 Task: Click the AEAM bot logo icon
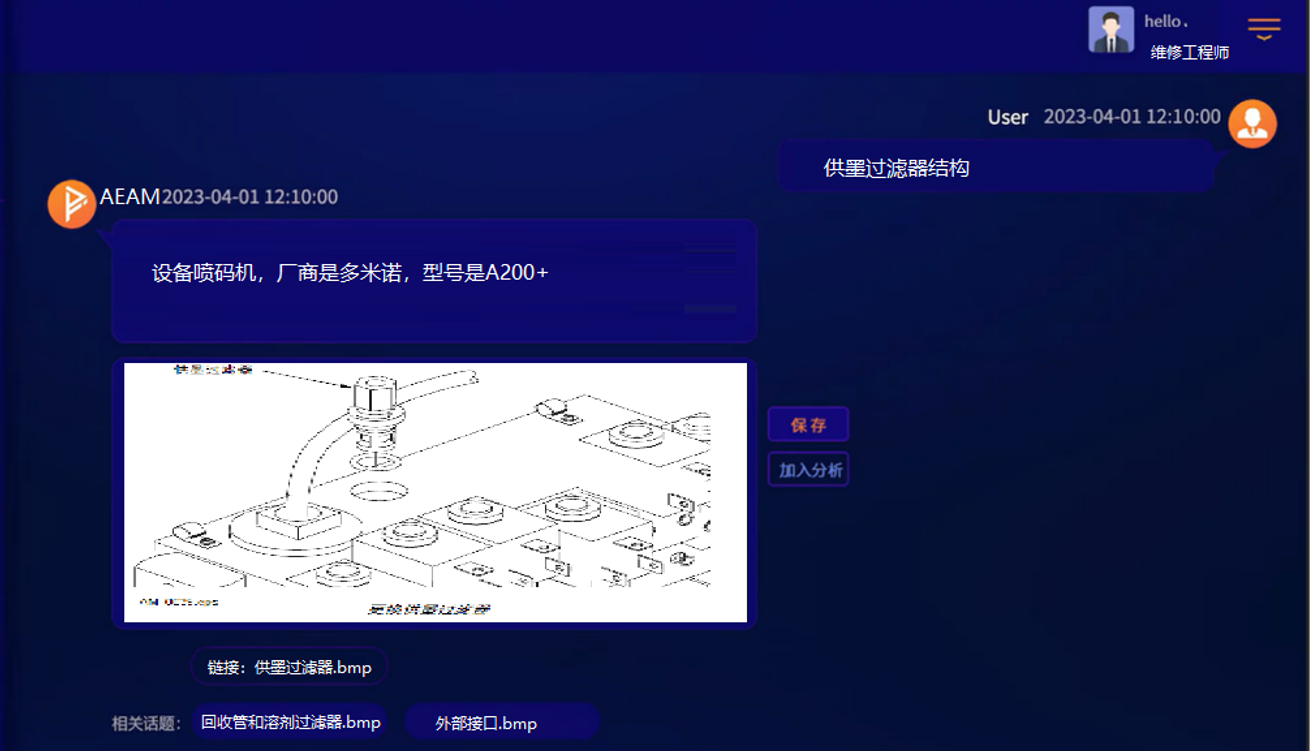[72, 204]
